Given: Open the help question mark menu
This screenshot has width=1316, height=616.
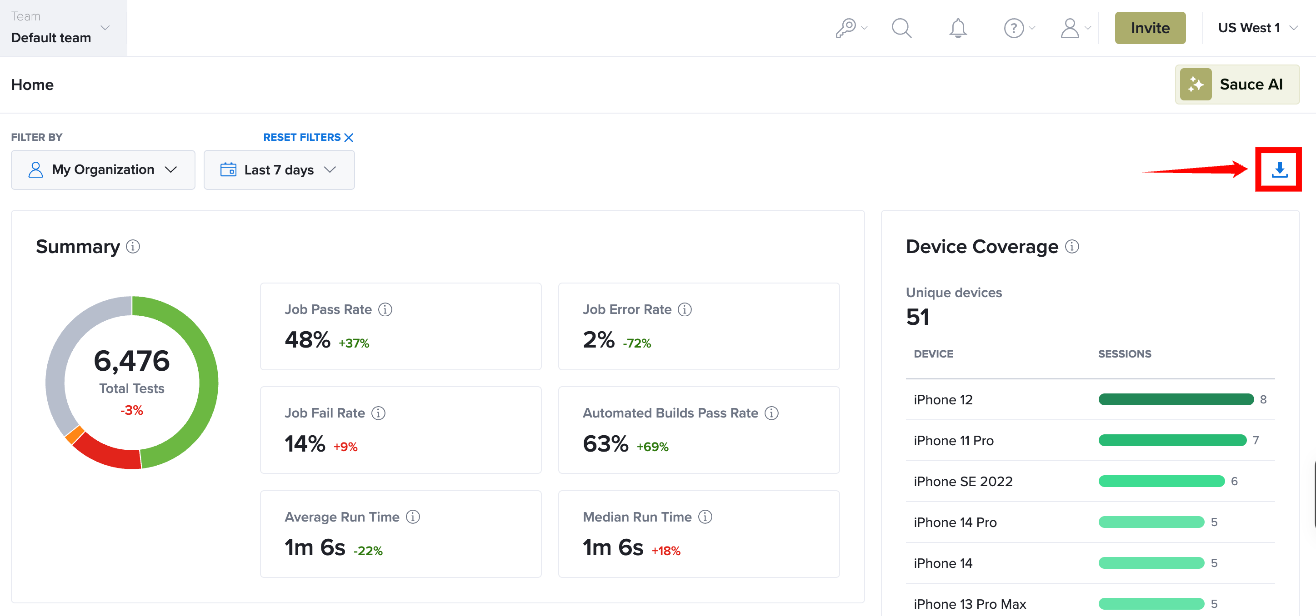Looking at the screenshot, I should pyautogui.click(x=1019, y=28).
